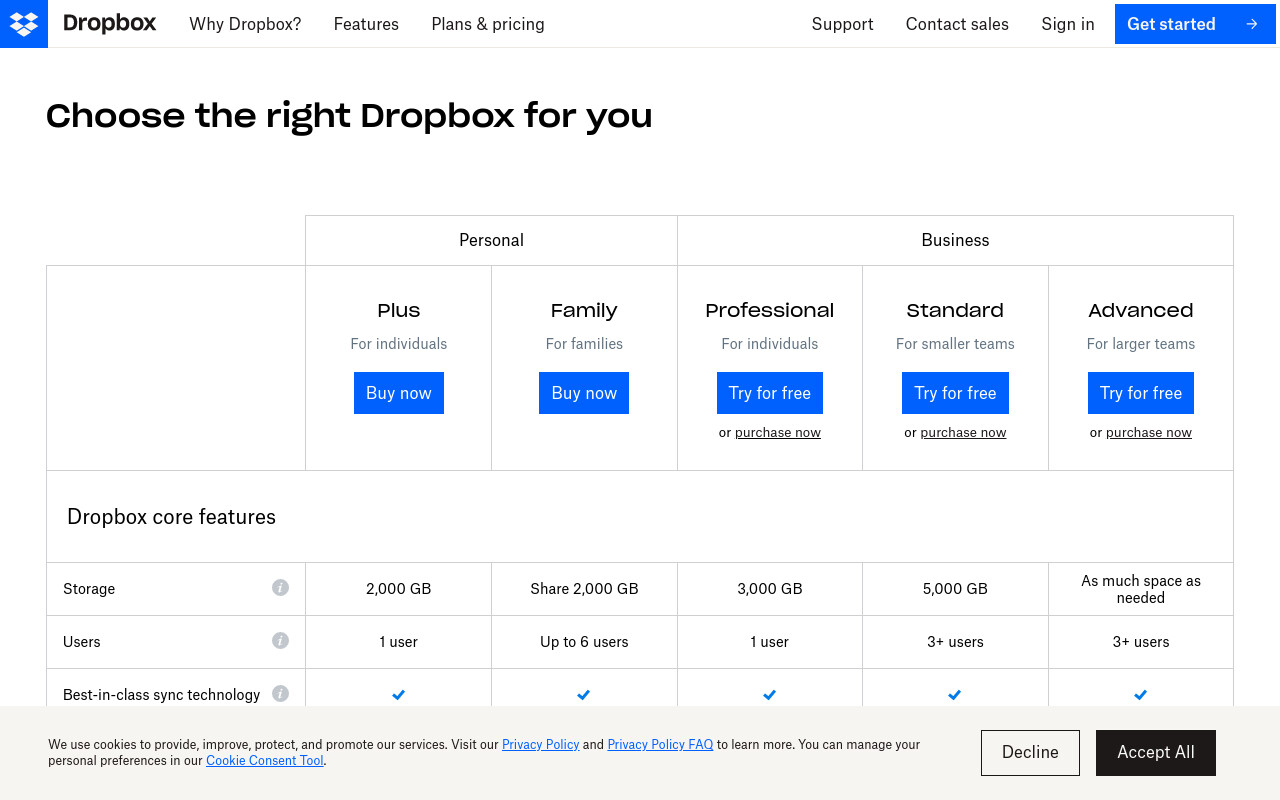Viewport: 1280px width, 800px height.
Task: Open the Storage info icon
Action: (280, 587)
